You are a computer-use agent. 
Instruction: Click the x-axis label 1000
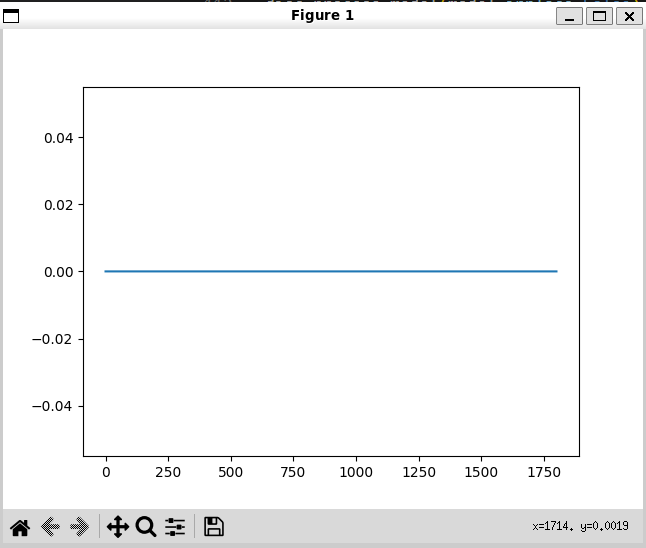356,472
